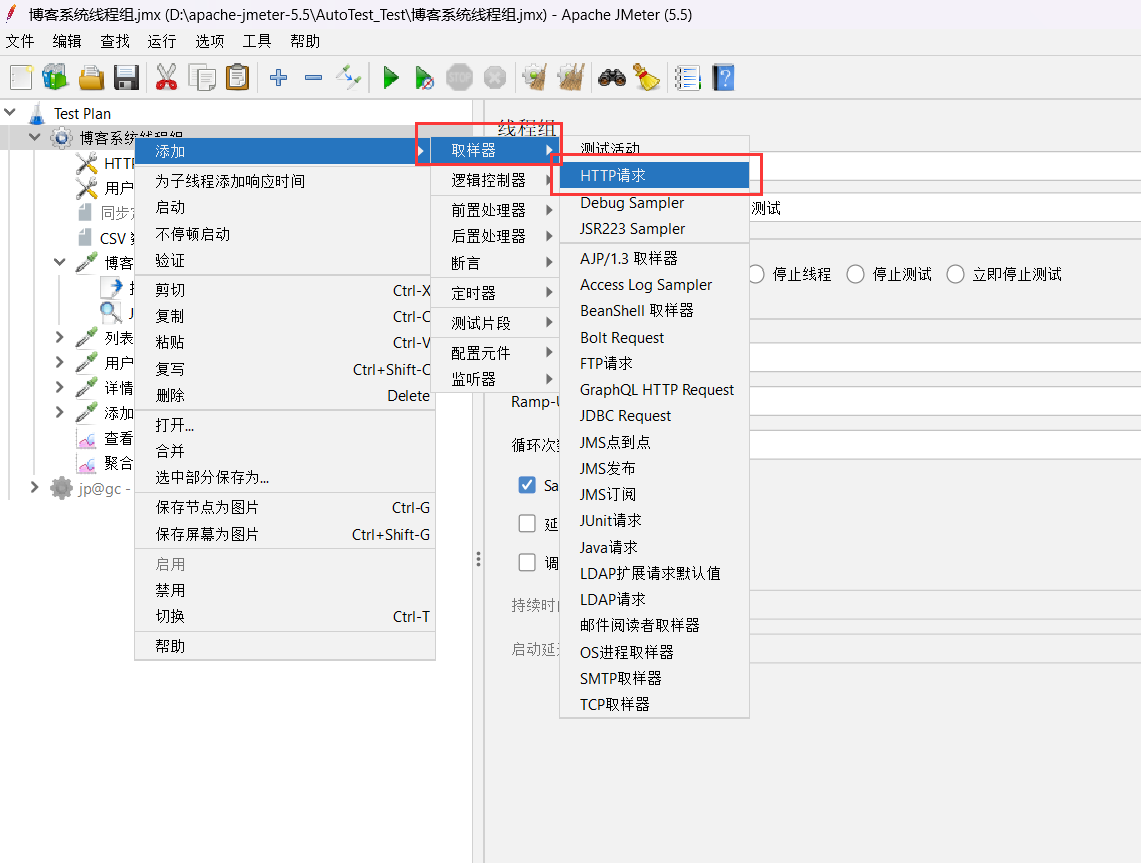
Task: Click the Reset search broom icon
Action: tap(646, 77)
